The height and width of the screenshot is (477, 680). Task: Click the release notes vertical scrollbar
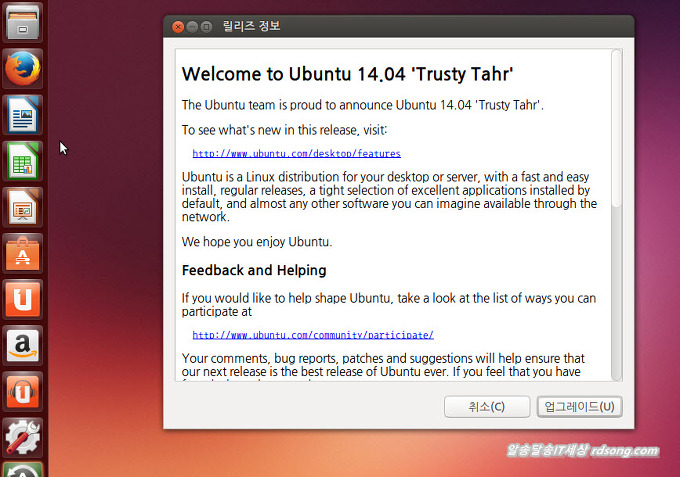(616, 130)
